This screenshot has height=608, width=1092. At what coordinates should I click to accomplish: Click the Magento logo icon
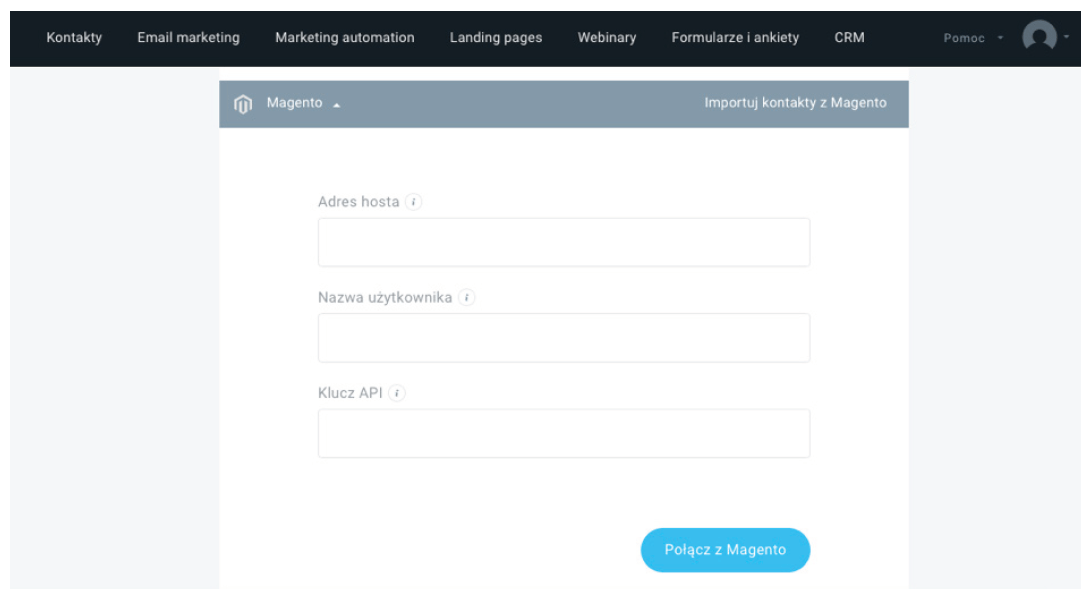point(242,104)
